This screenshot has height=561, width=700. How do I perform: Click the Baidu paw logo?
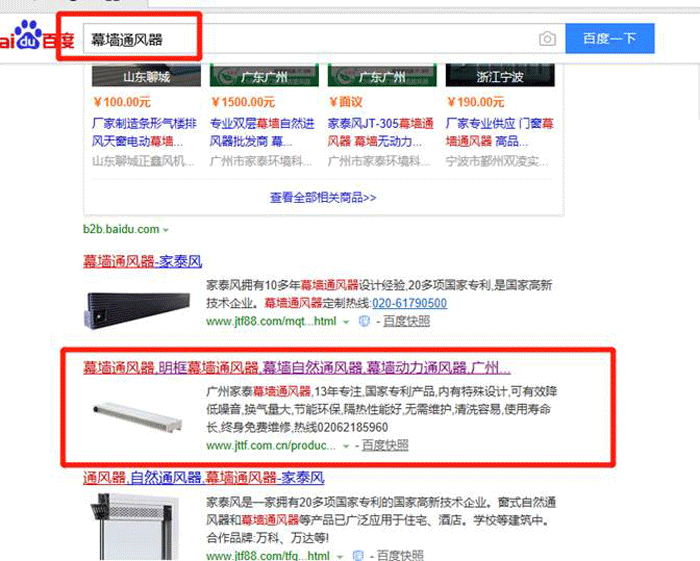[x=29, y=34]
